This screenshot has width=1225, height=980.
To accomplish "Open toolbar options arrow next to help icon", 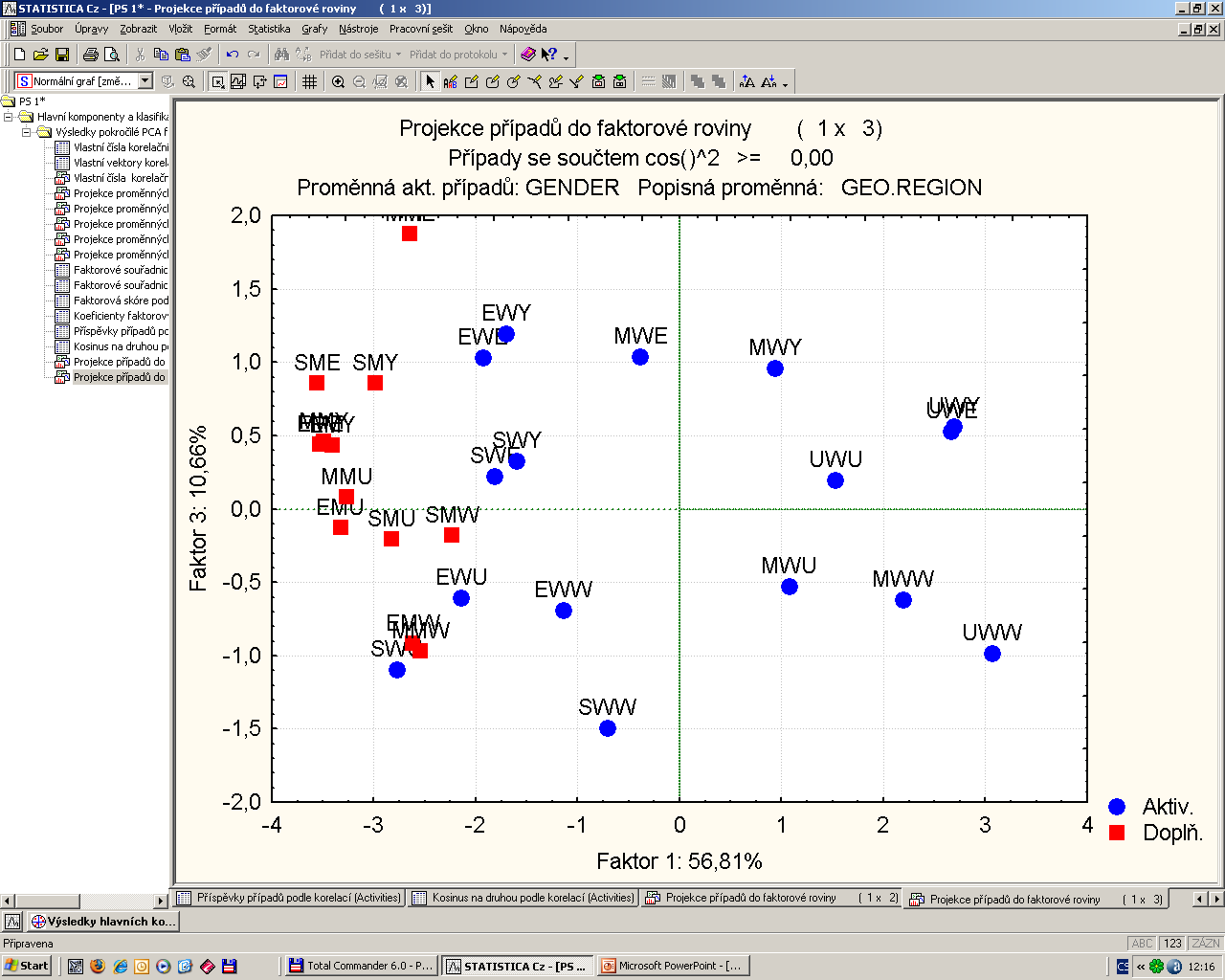I will click(566, 57).
